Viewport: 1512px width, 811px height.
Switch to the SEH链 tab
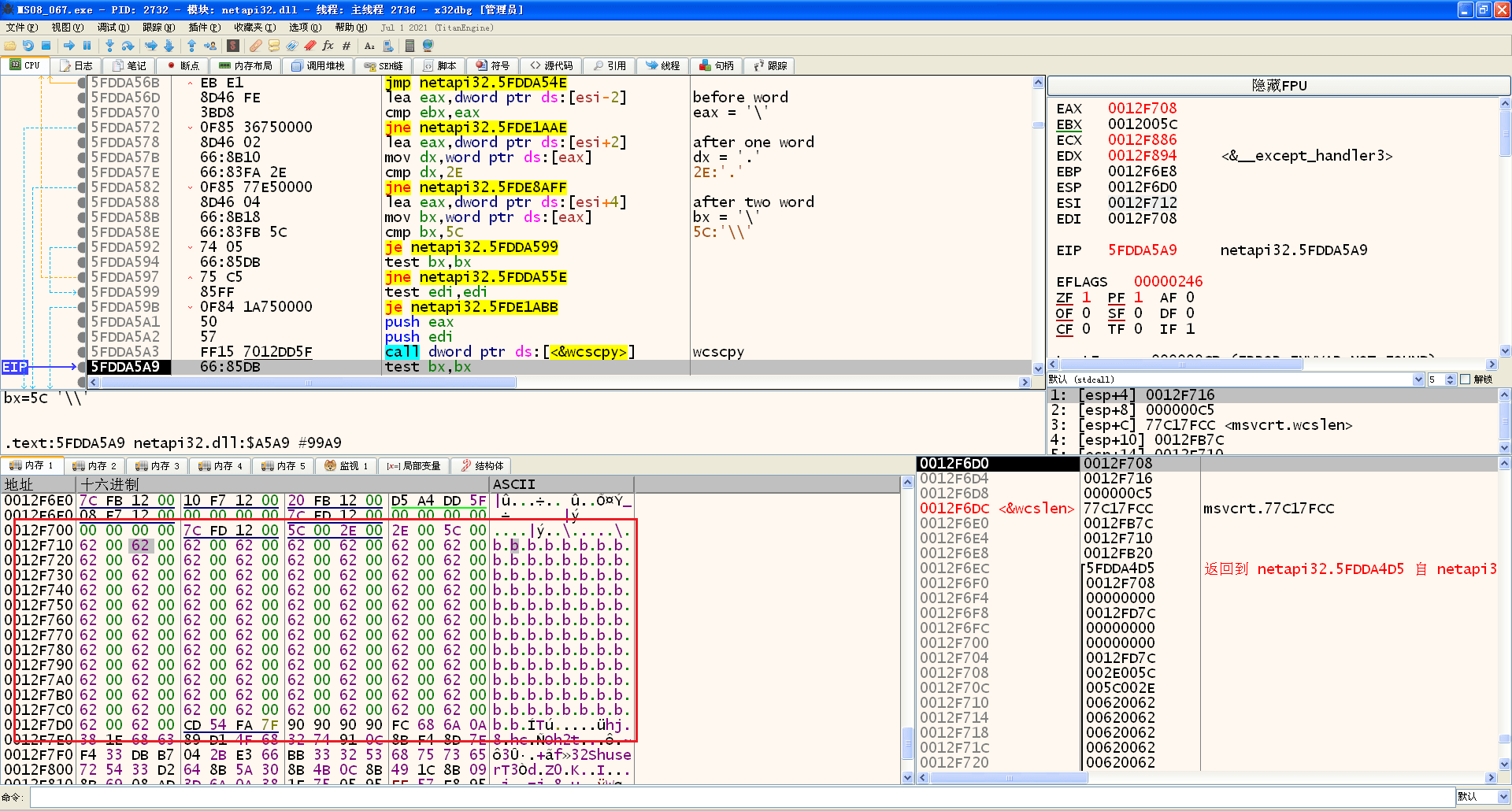pyautogui.click(x=384, y=66)
